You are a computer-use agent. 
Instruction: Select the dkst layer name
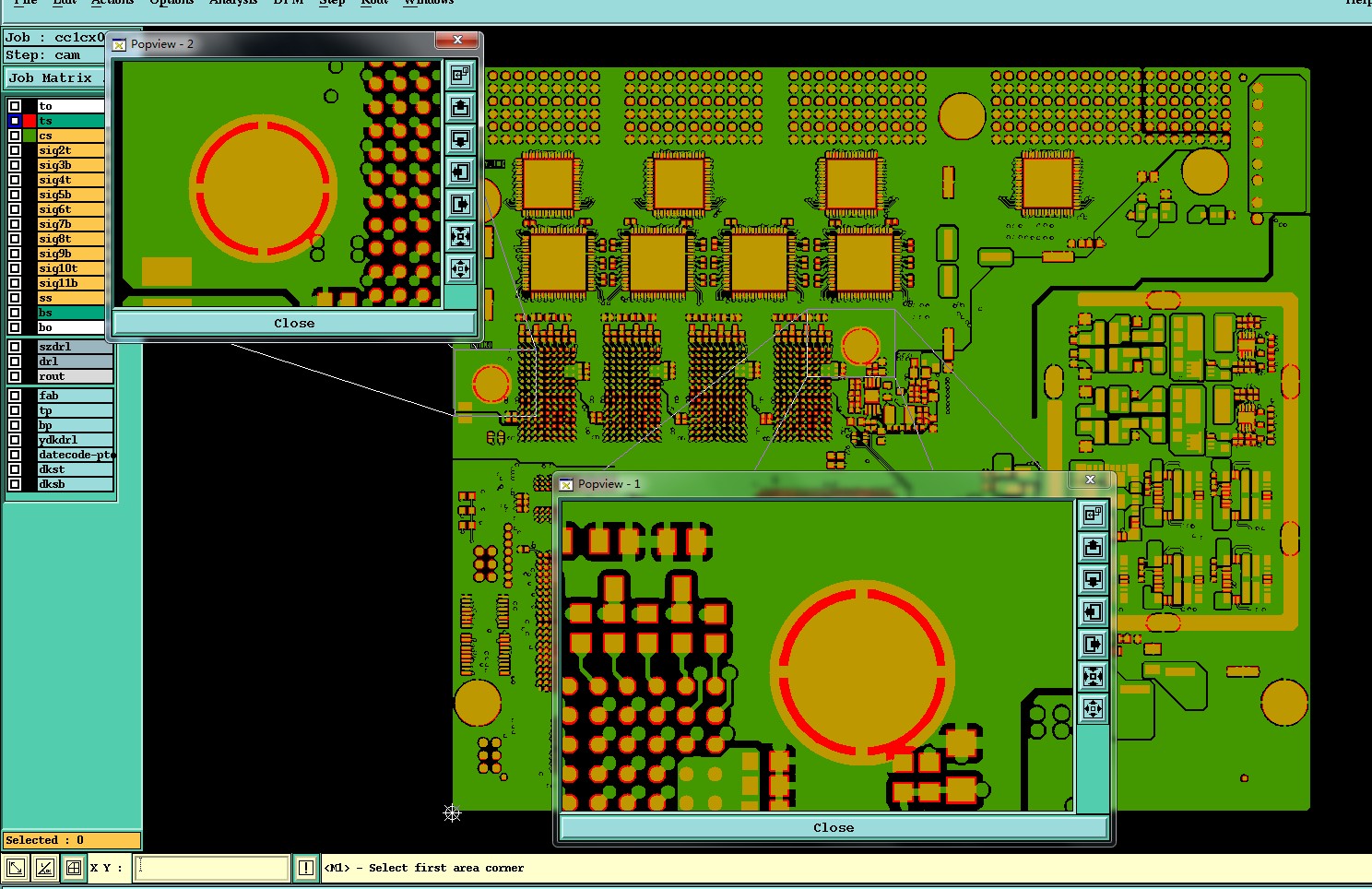click(75, 469)
